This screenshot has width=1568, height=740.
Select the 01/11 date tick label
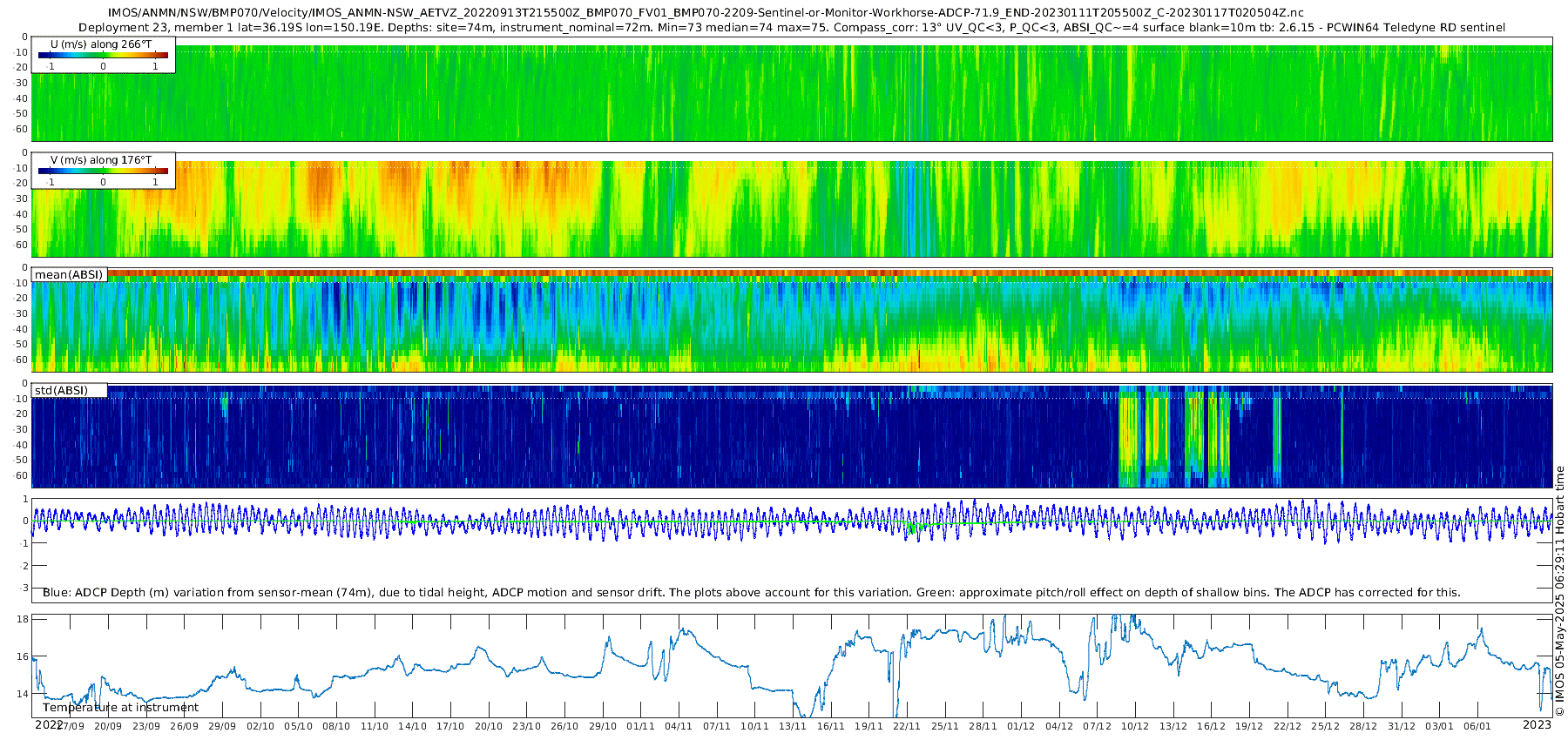coord(640,726)
